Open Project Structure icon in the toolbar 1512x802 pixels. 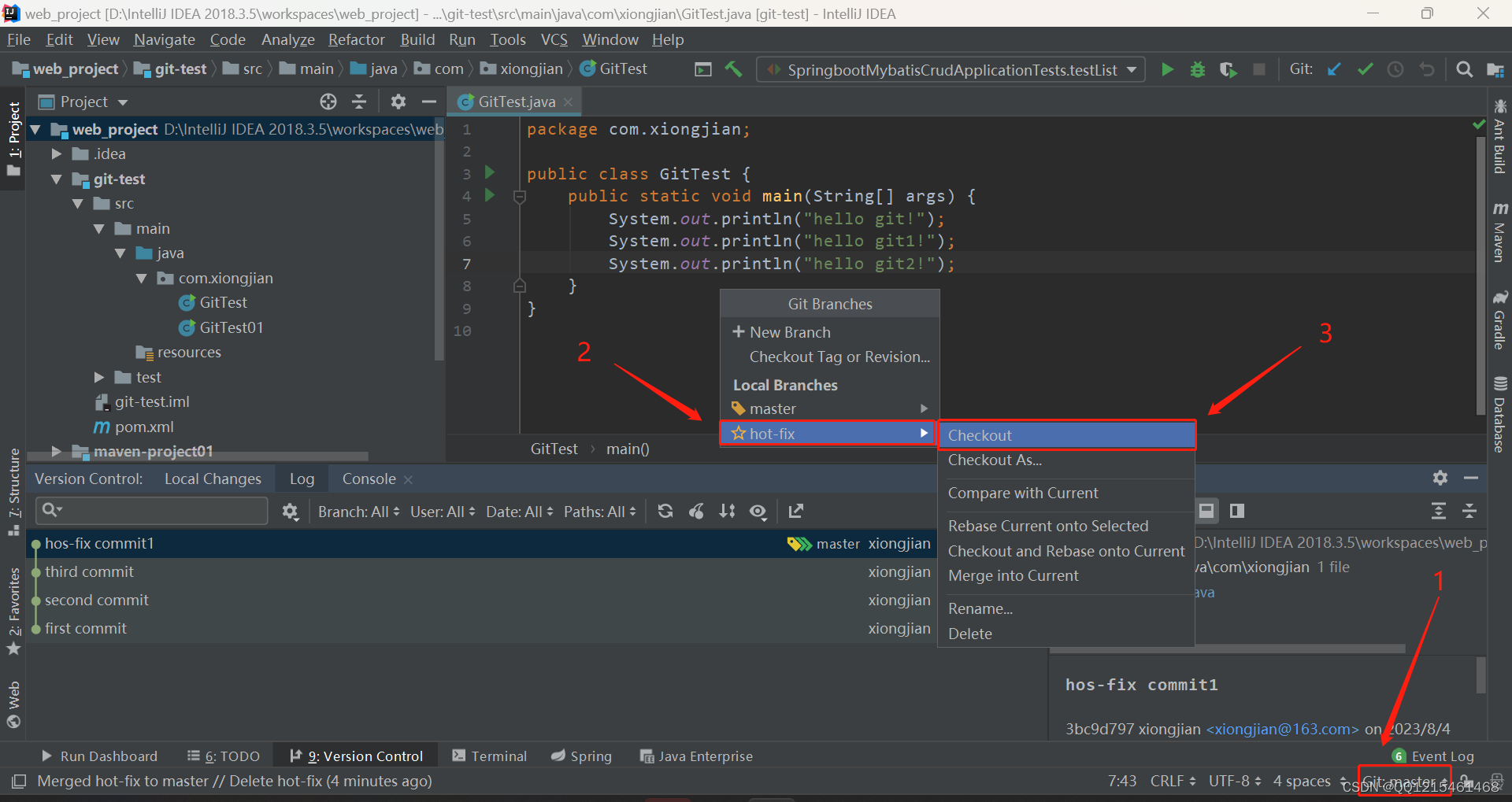coord(1495,70)
